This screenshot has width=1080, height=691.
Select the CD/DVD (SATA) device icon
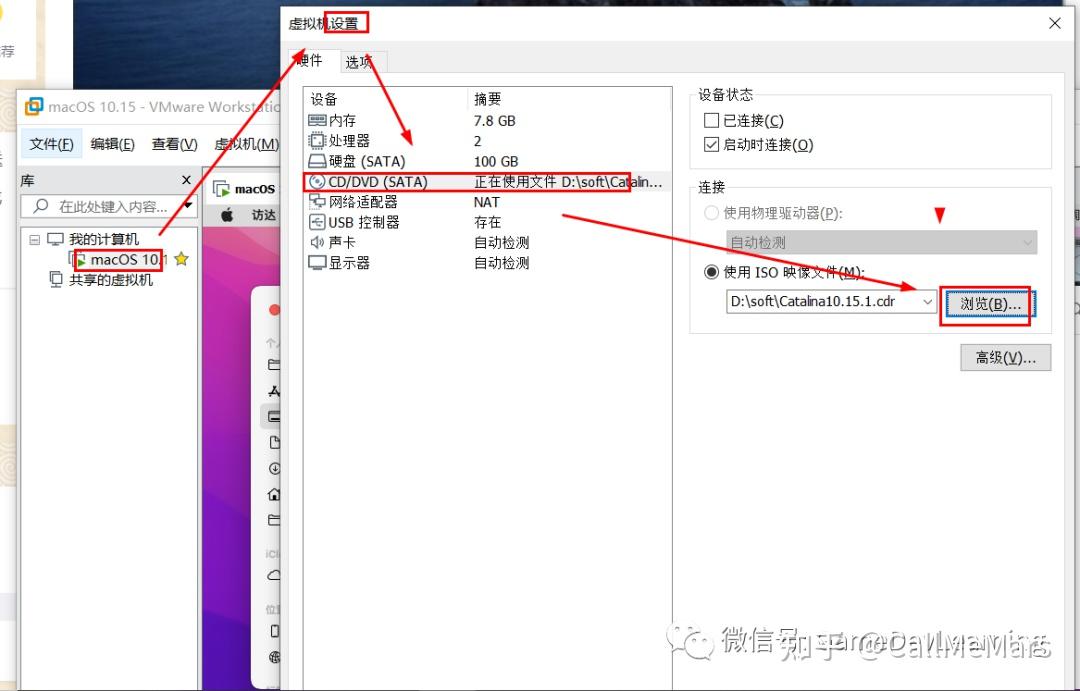[317, 182]
